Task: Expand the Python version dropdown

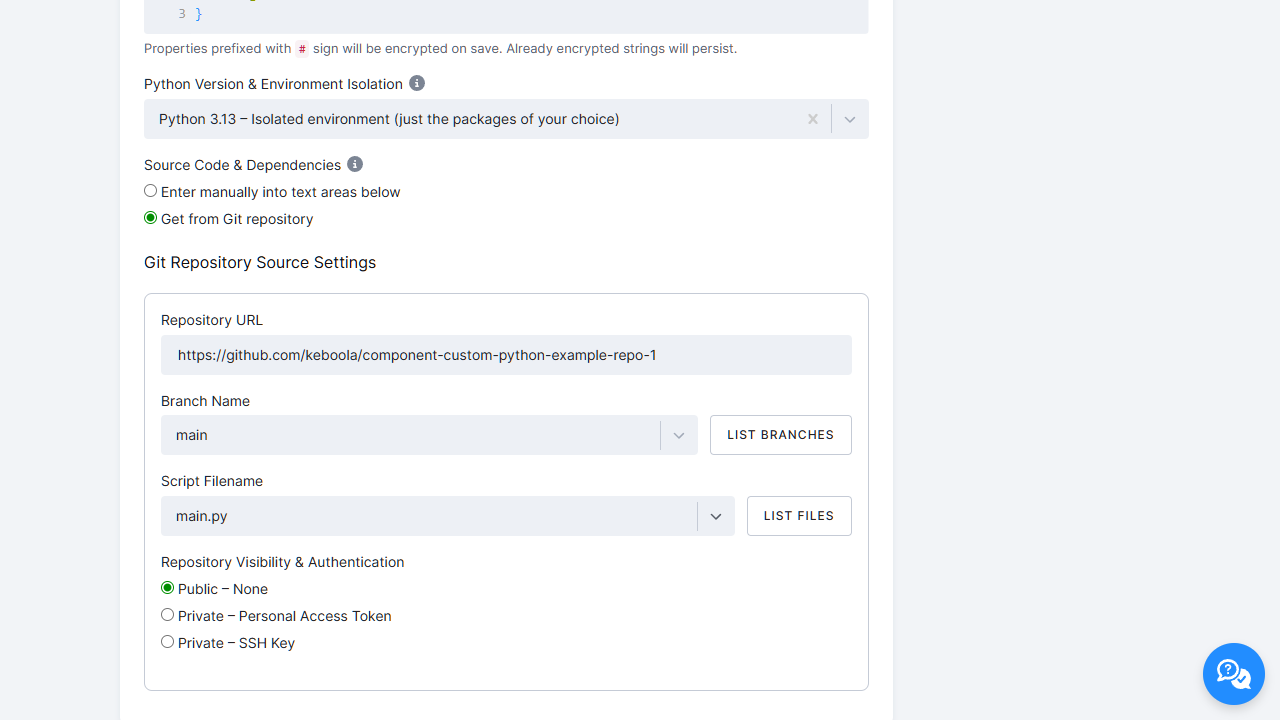Action: coord(849,119)
